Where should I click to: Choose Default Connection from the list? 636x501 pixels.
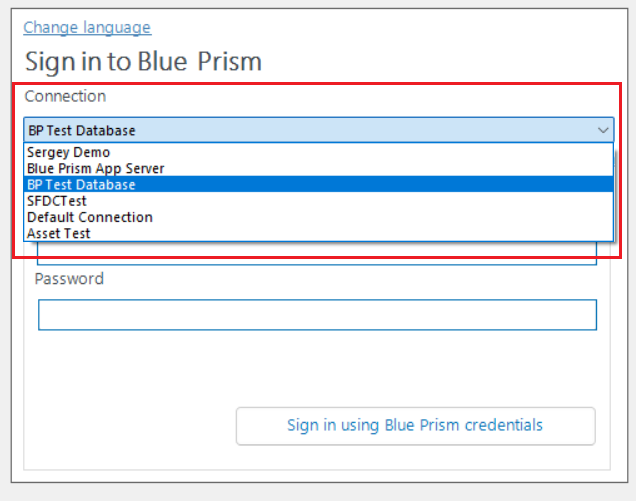click(90, 217)
